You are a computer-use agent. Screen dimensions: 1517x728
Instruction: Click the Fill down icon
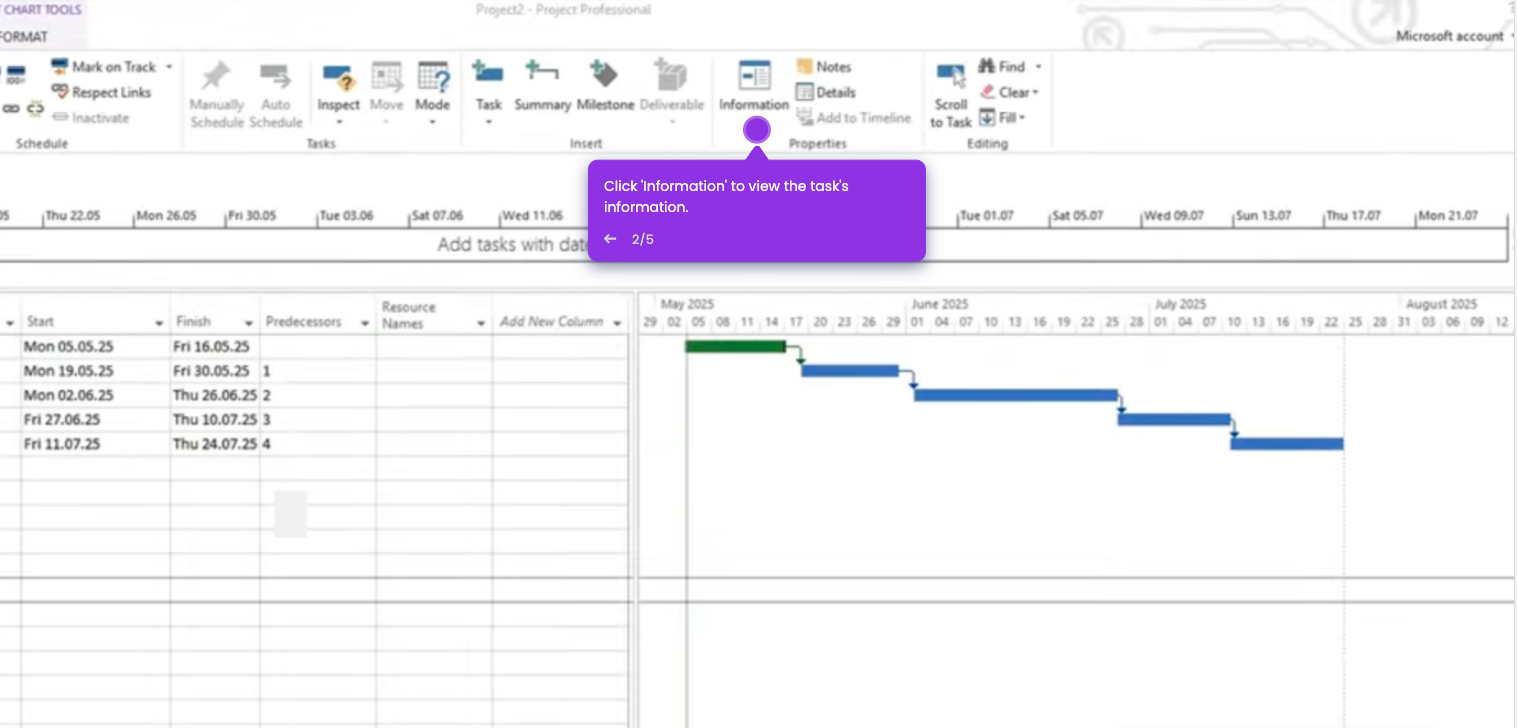coord(986,117)
